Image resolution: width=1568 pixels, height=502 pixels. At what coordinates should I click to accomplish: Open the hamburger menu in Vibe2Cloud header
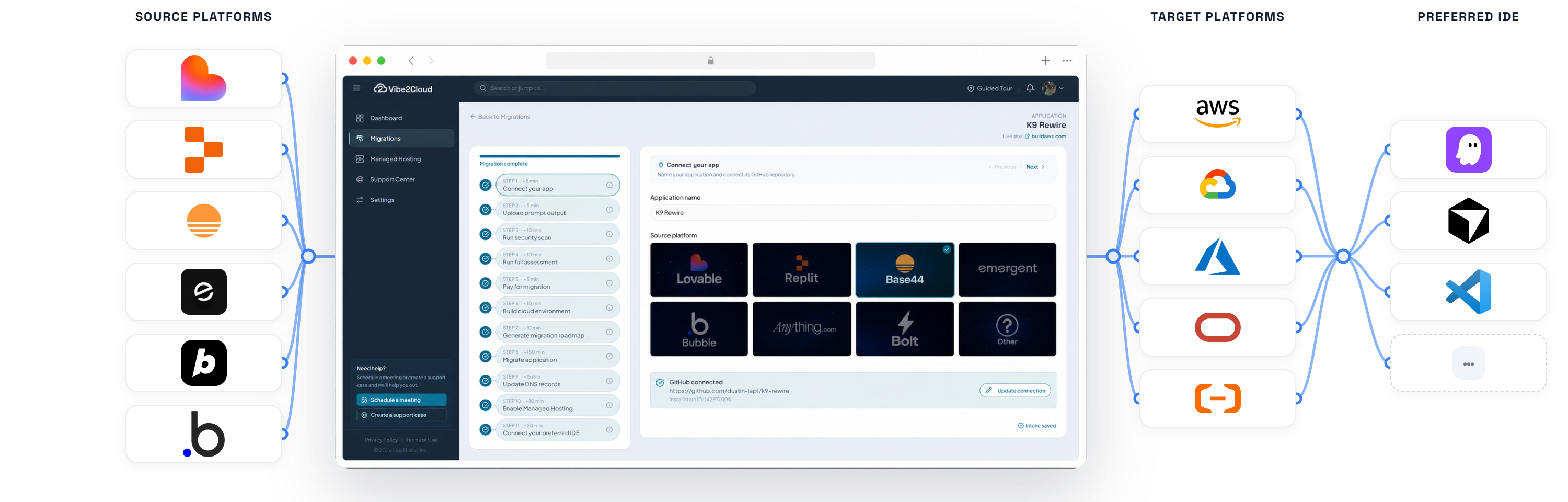pos(356,88)
